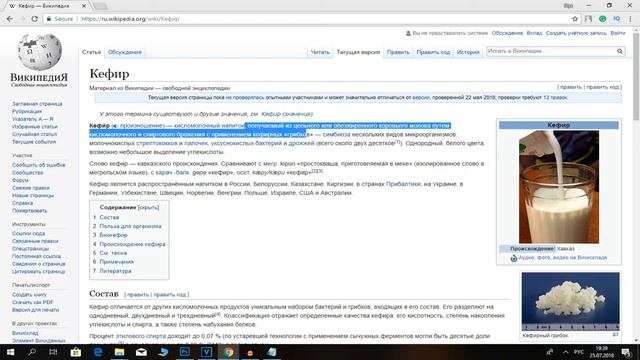
Task: Click the Wikipedia globe logo
Action: click(39, 52)
